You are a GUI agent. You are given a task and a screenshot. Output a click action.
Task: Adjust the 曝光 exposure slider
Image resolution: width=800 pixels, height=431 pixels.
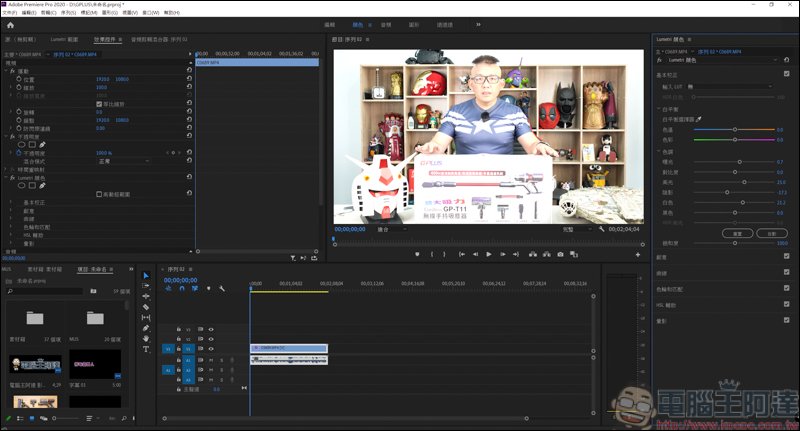[740, 161]
